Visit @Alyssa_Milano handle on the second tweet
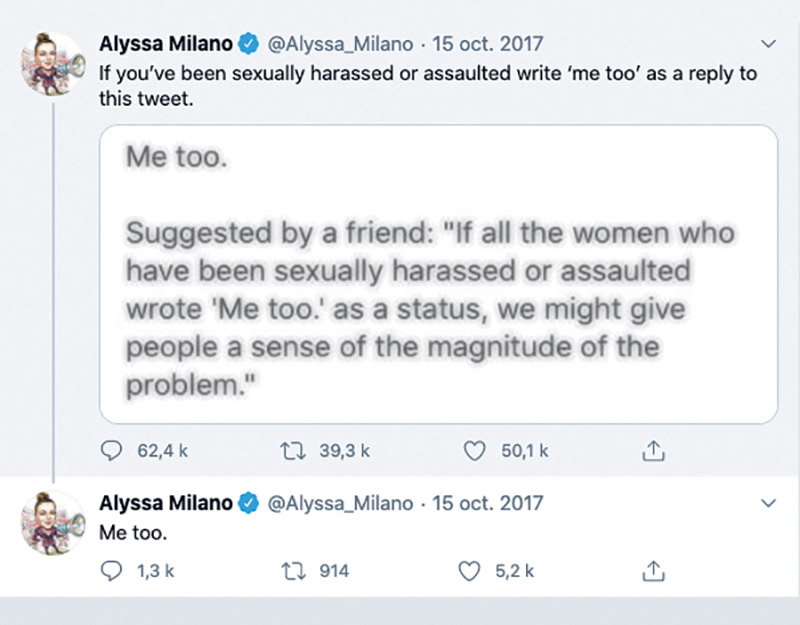 pyautogui.click(x=336, y=502)
